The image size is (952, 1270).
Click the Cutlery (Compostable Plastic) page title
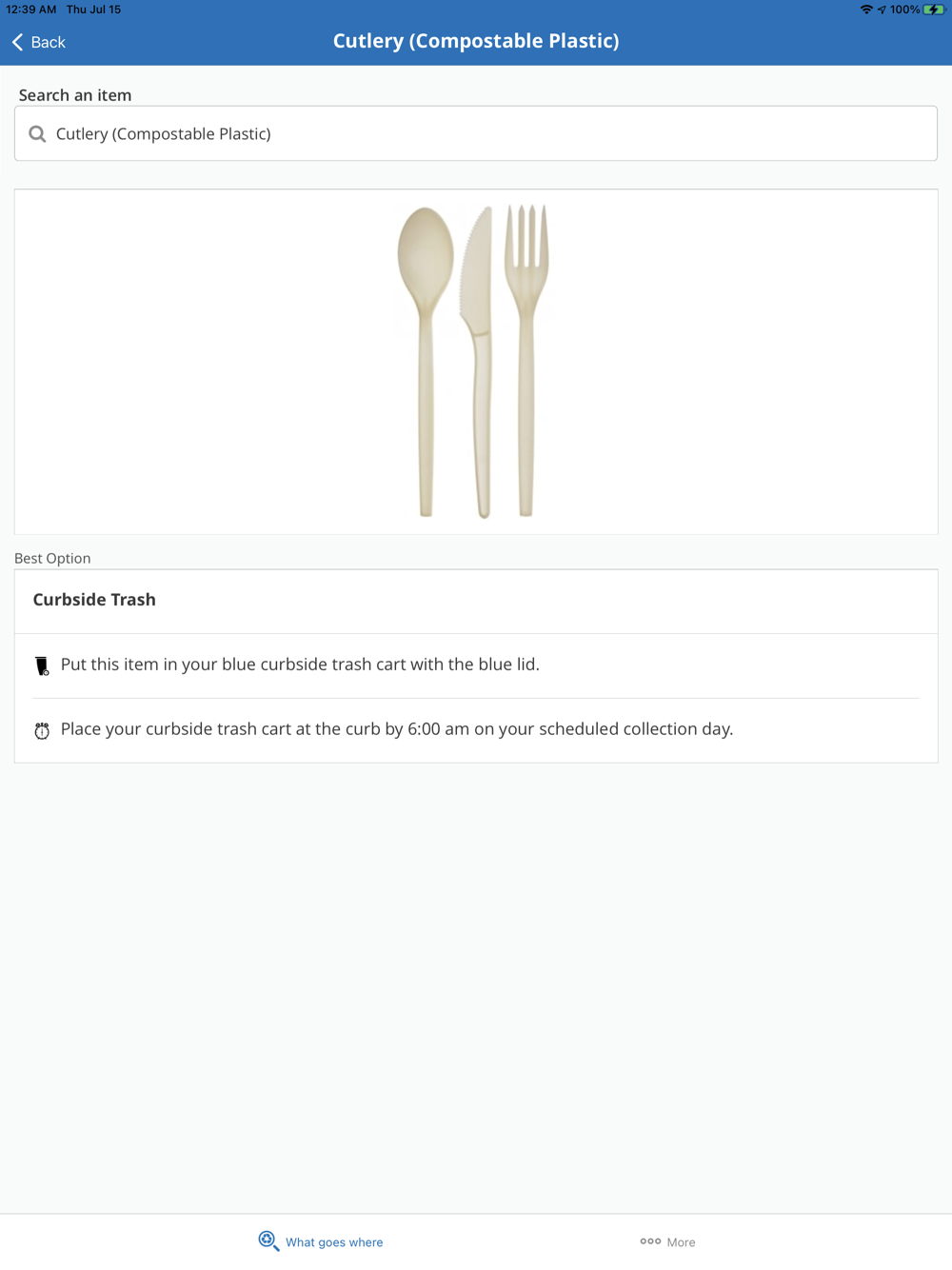pyautogui.click(x=476, y=41)
